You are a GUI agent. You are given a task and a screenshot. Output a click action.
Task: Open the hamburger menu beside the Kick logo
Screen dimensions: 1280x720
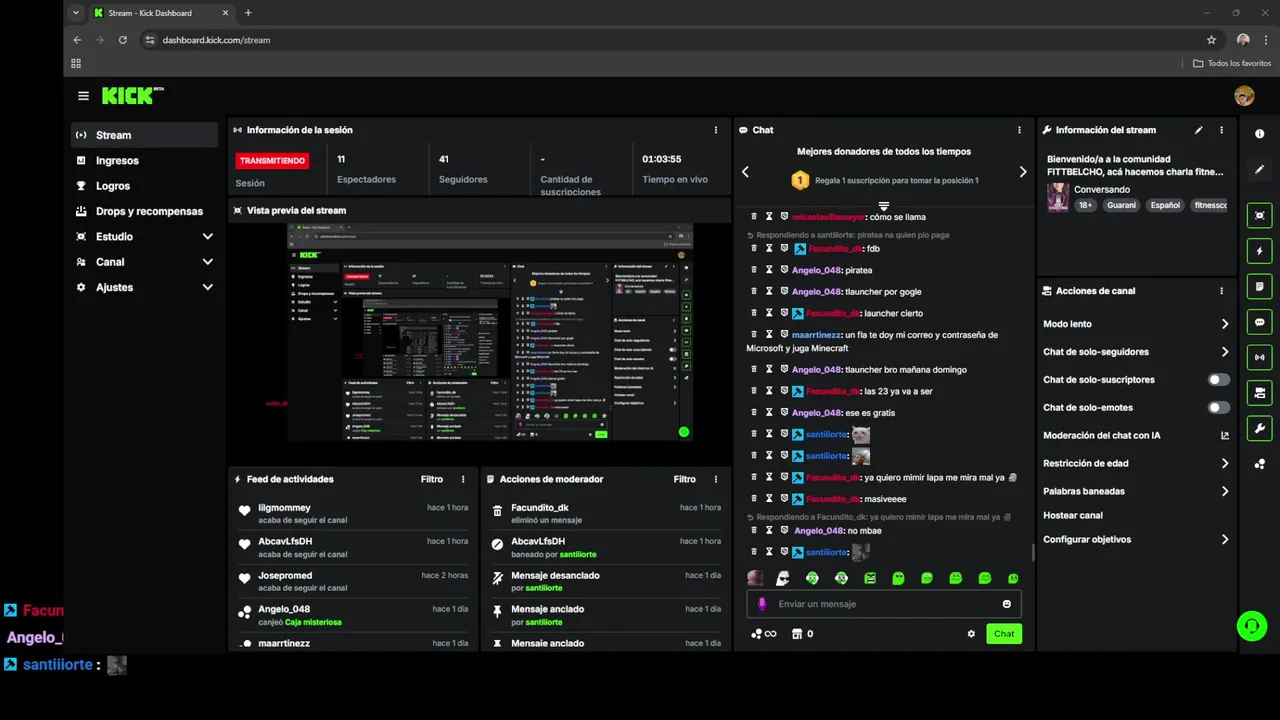pos(83,96)
